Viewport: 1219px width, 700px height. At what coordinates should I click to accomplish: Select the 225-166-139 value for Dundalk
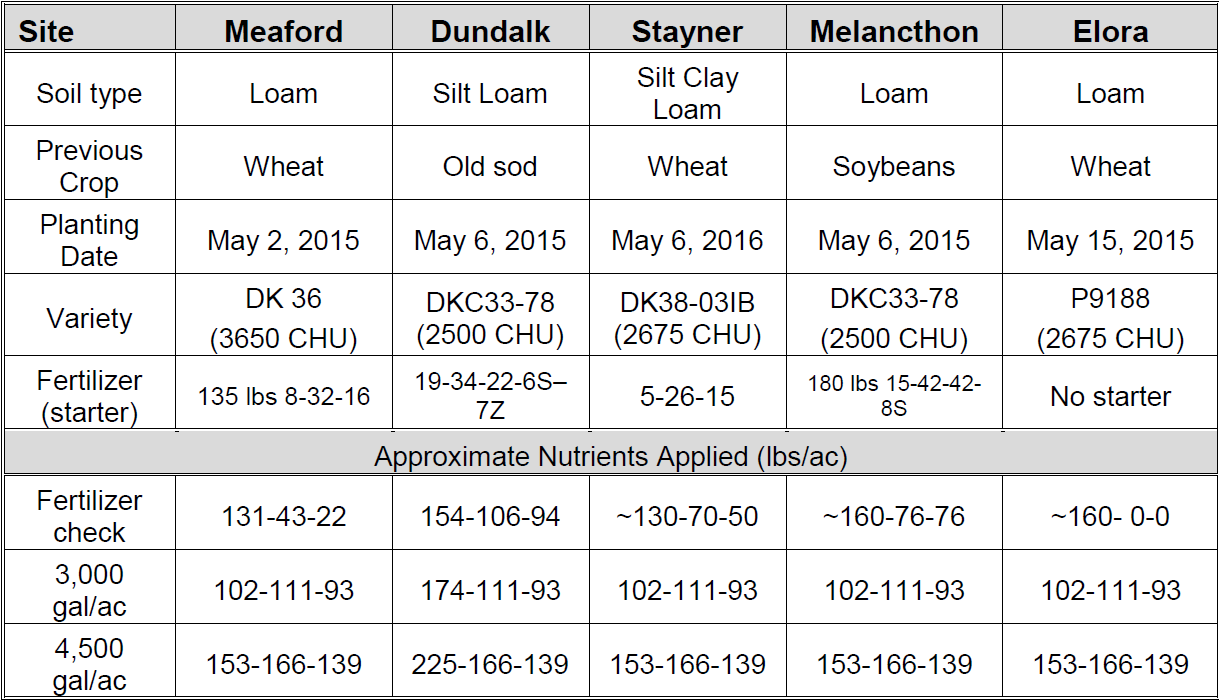(x=490, y=664)
